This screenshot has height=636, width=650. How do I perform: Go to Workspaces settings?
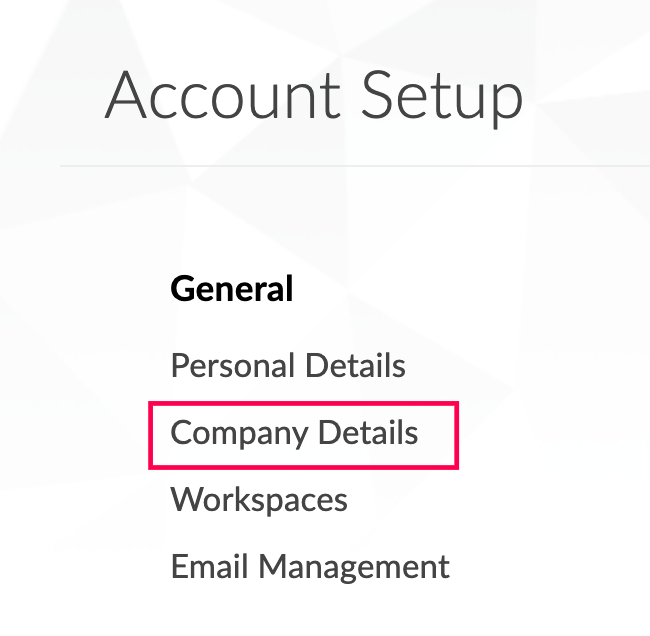(x=259, y=500)
